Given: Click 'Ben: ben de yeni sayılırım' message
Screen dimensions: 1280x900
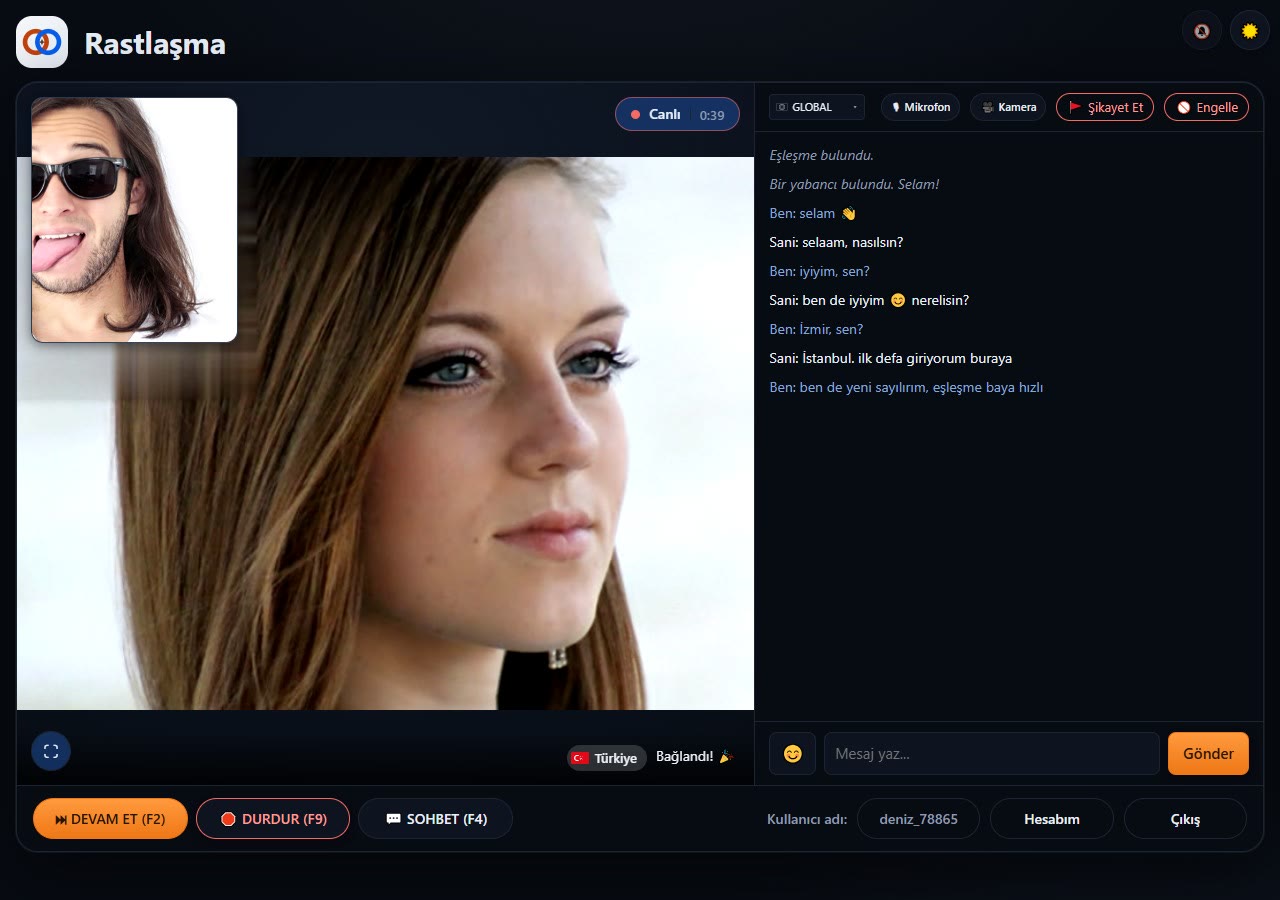Looking at the screenshot, I should [x=906, y=387].
